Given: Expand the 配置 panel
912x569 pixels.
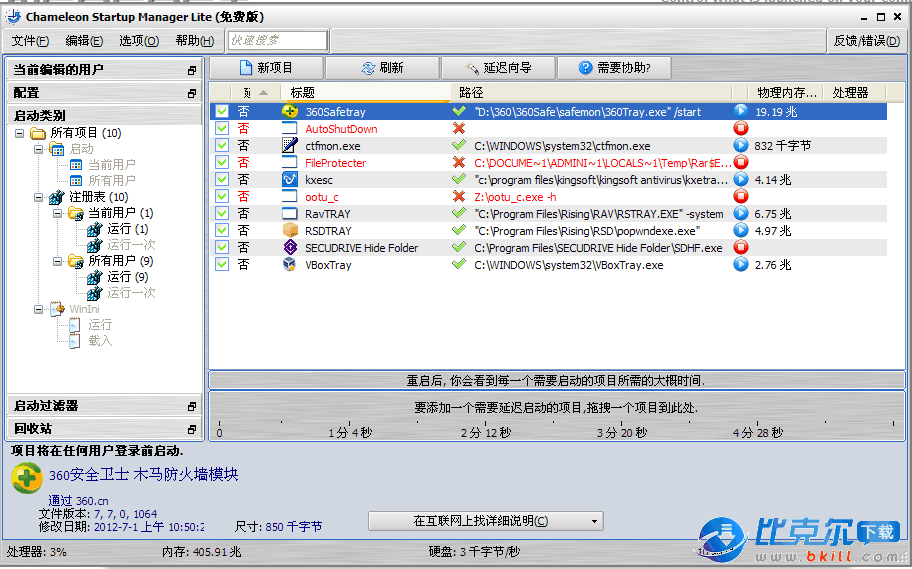Looking at the screenshot, I should click(x=192, y=93).
